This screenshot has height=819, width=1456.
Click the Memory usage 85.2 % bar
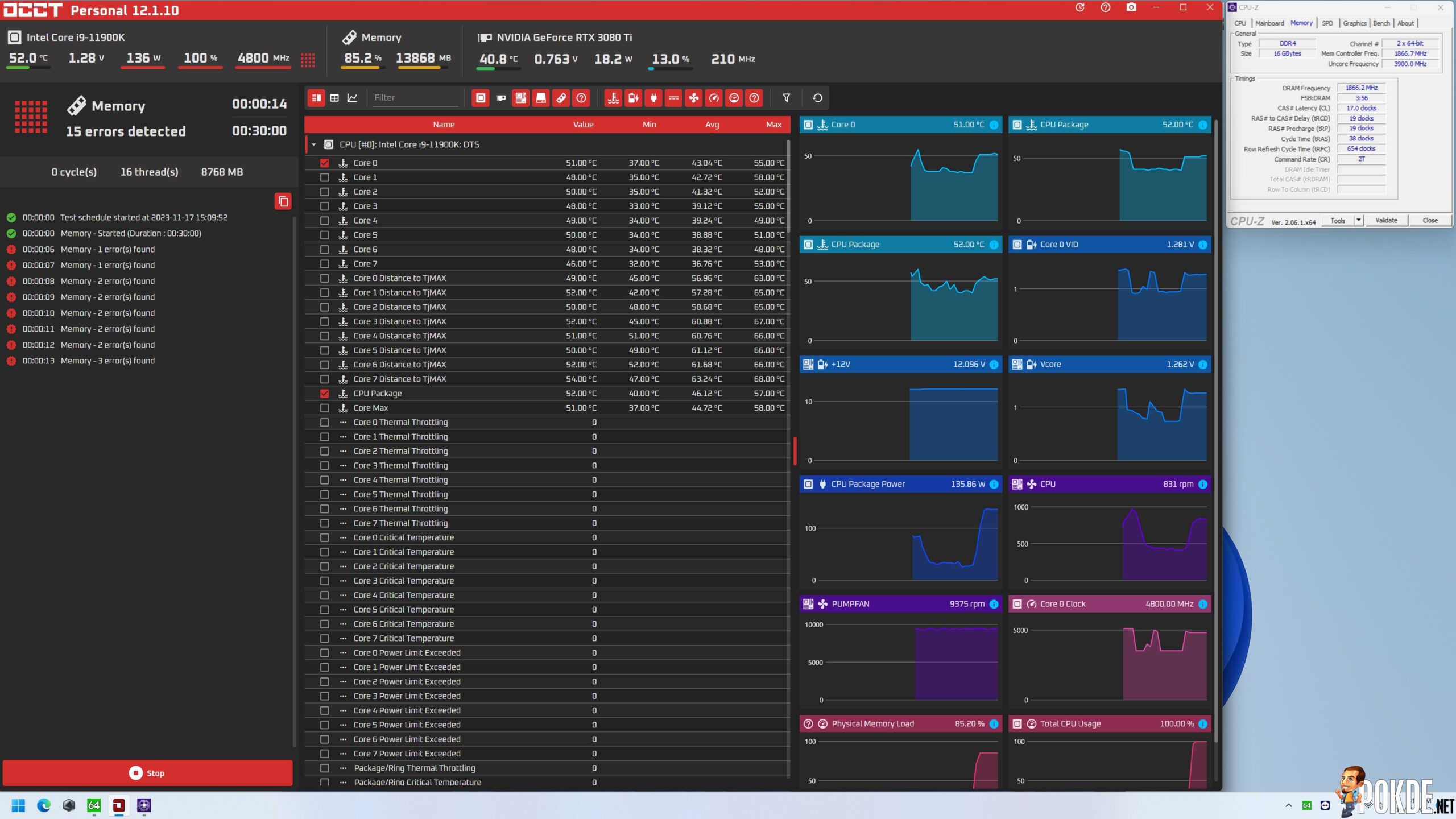point(363,68)
